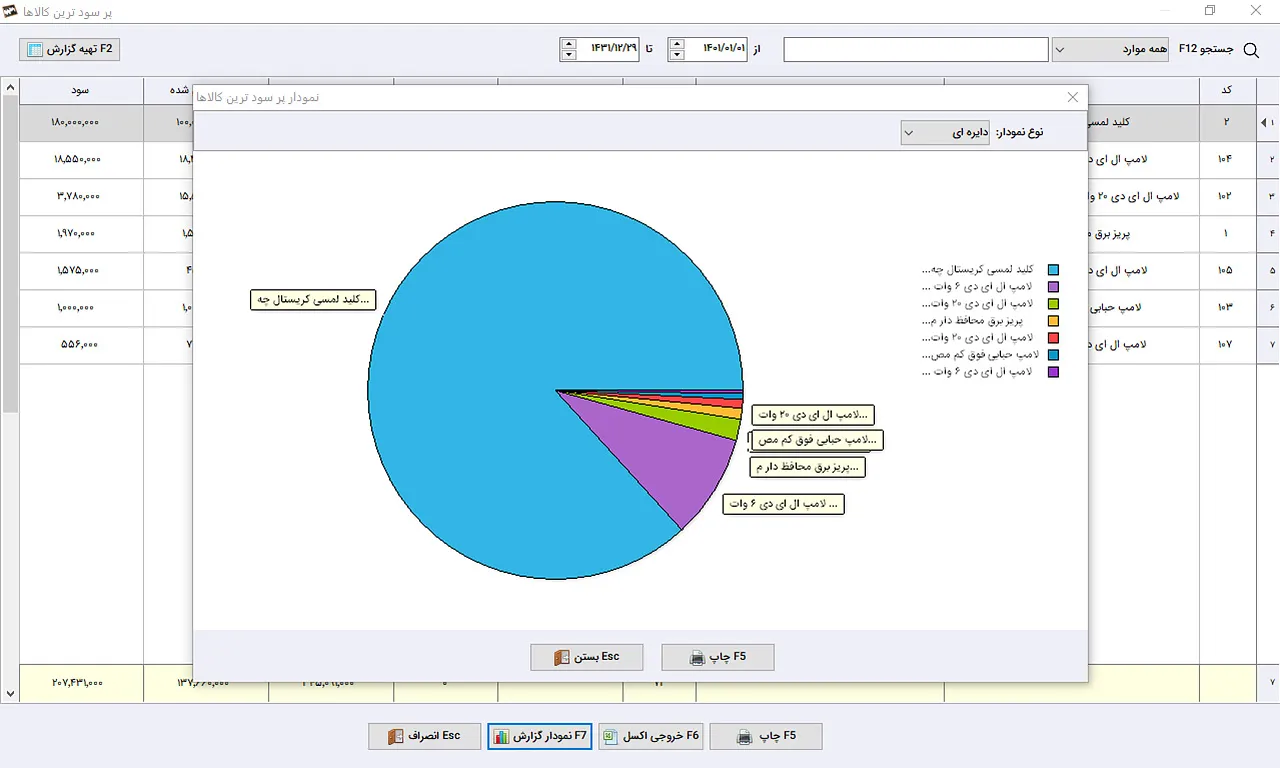1280x768 pixels.
Task: Select profit cell ۵۵۶,۰۰۰
Action: click(x=81, y=344)
